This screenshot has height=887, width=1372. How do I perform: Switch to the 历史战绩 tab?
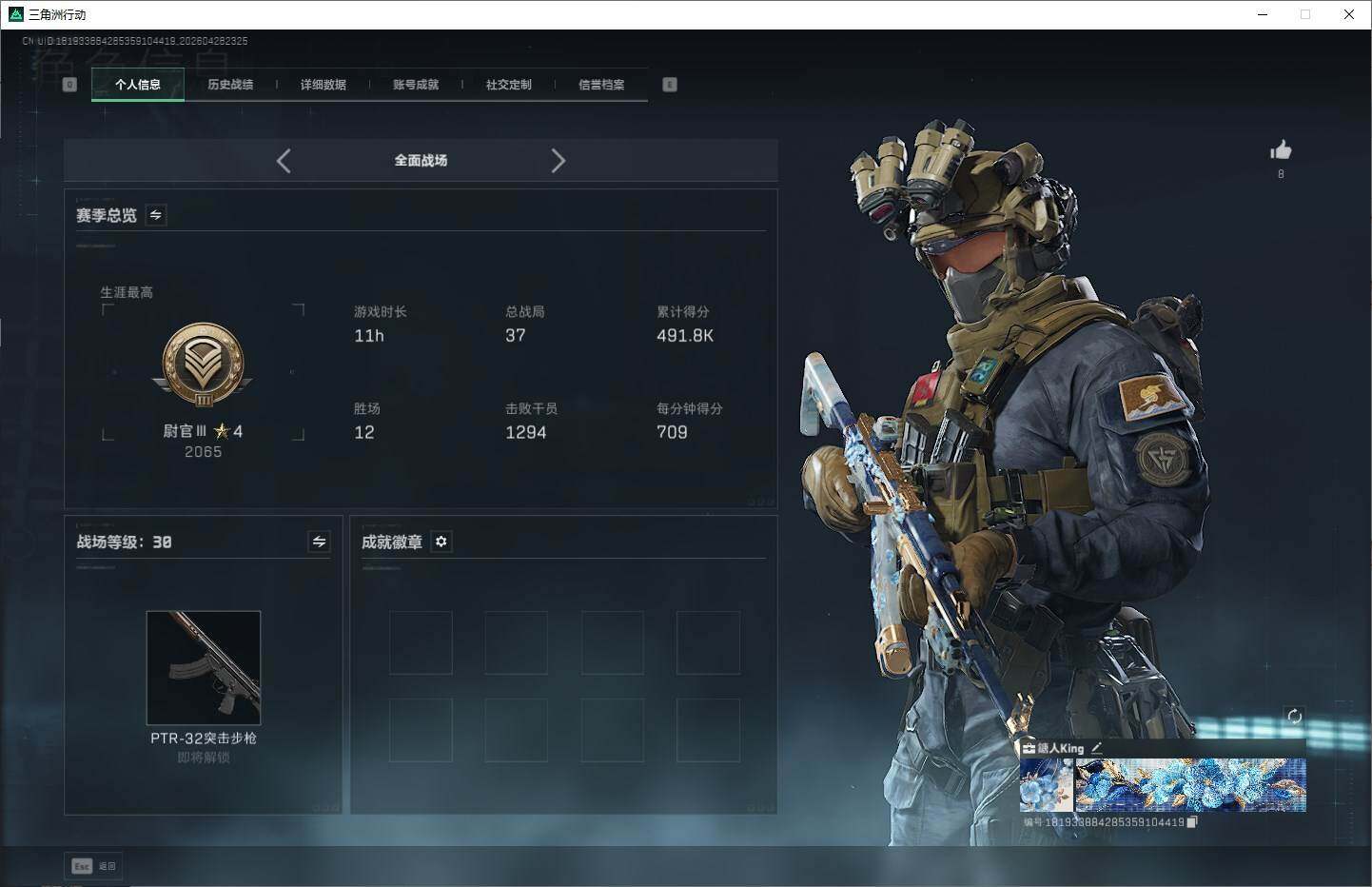(230, 85)
